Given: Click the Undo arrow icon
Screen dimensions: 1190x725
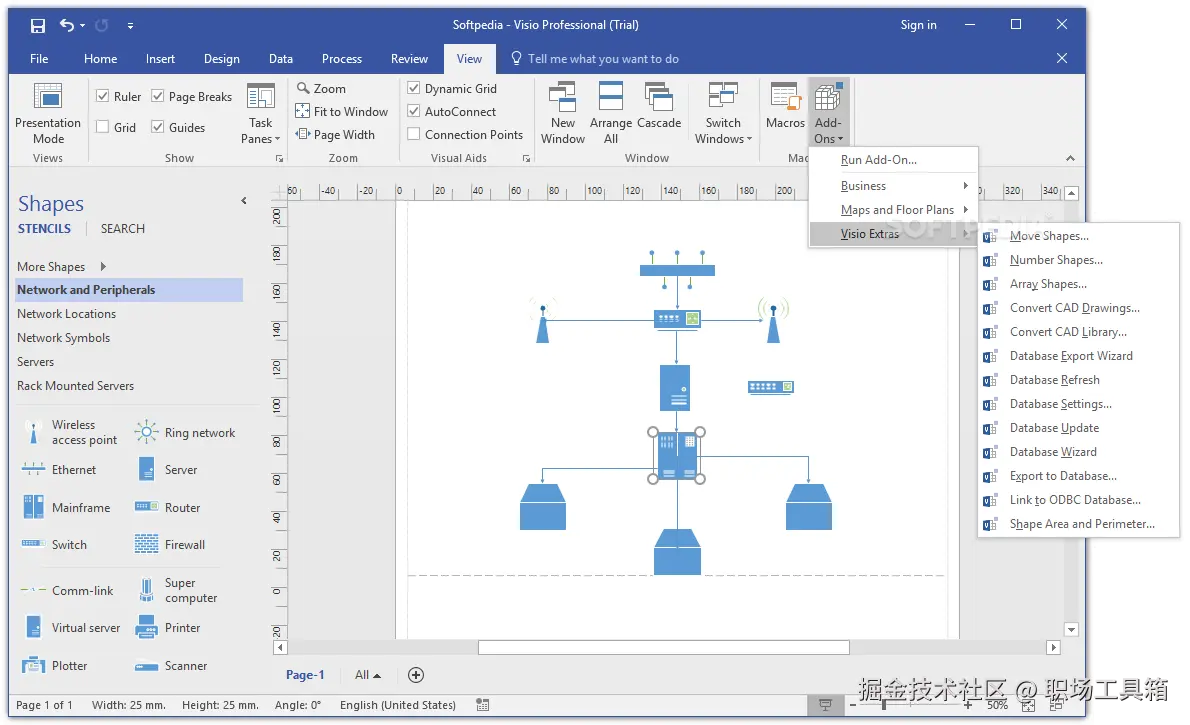Looking at the screenshot, I should [67, 25].
